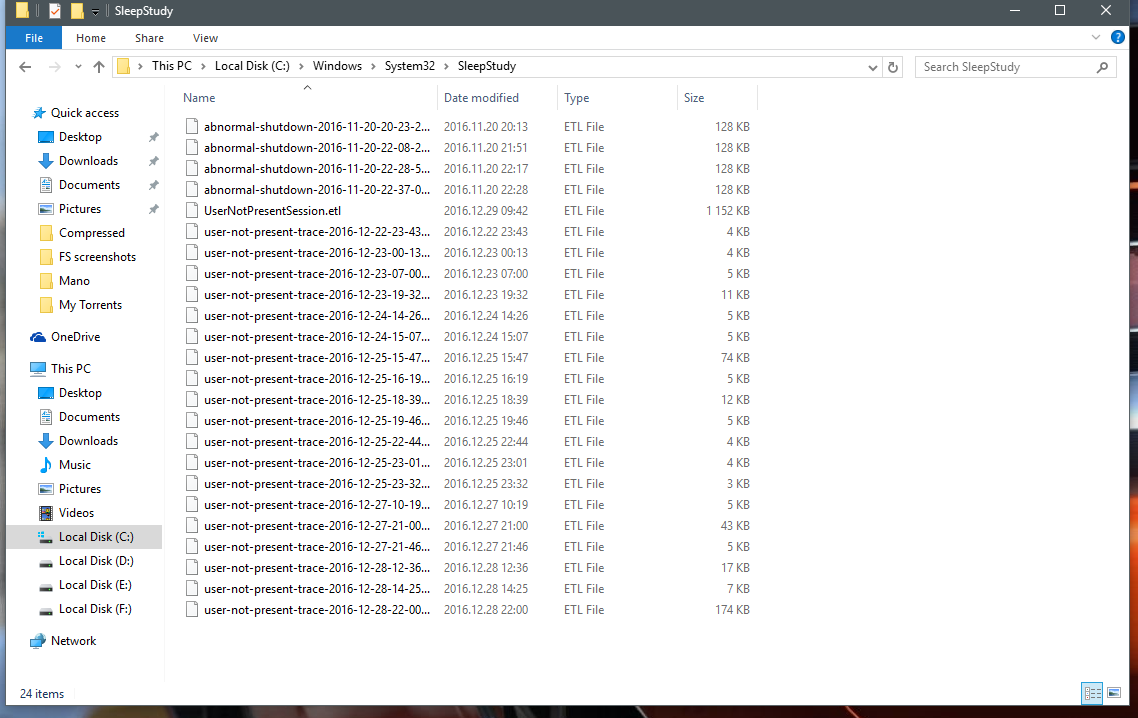1138x718 pixels.
Task: Click the search magnifier icon
Action: tap(1102, 67)
